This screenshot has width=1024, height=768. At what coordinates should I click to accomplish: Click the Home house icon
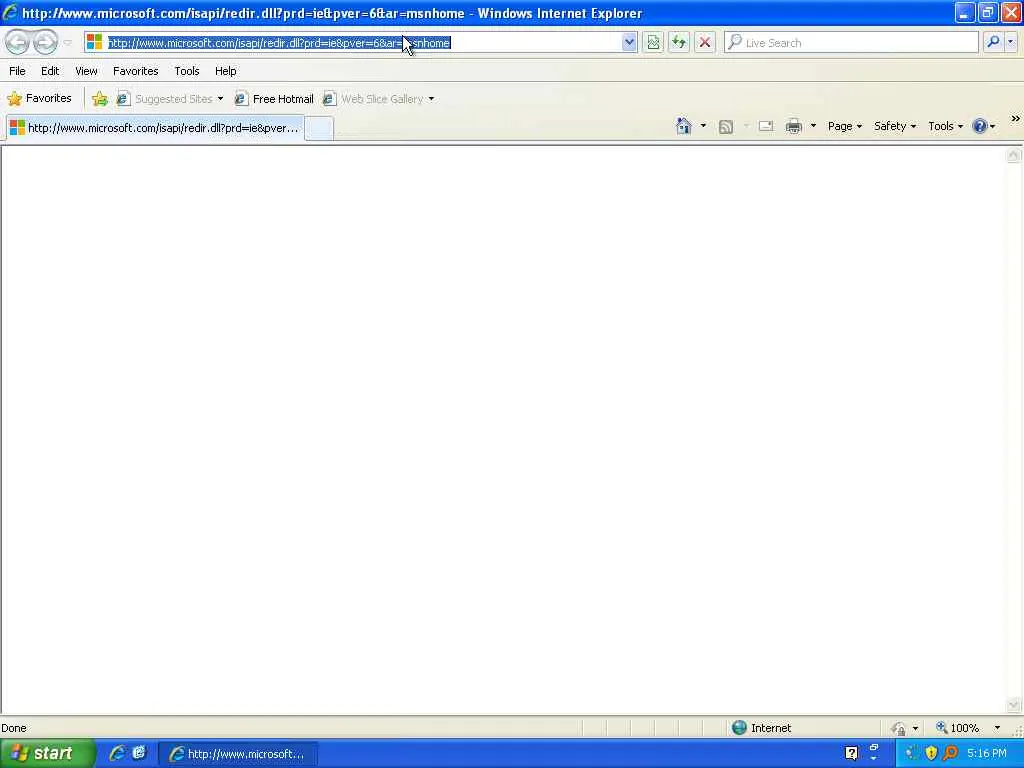684,126
